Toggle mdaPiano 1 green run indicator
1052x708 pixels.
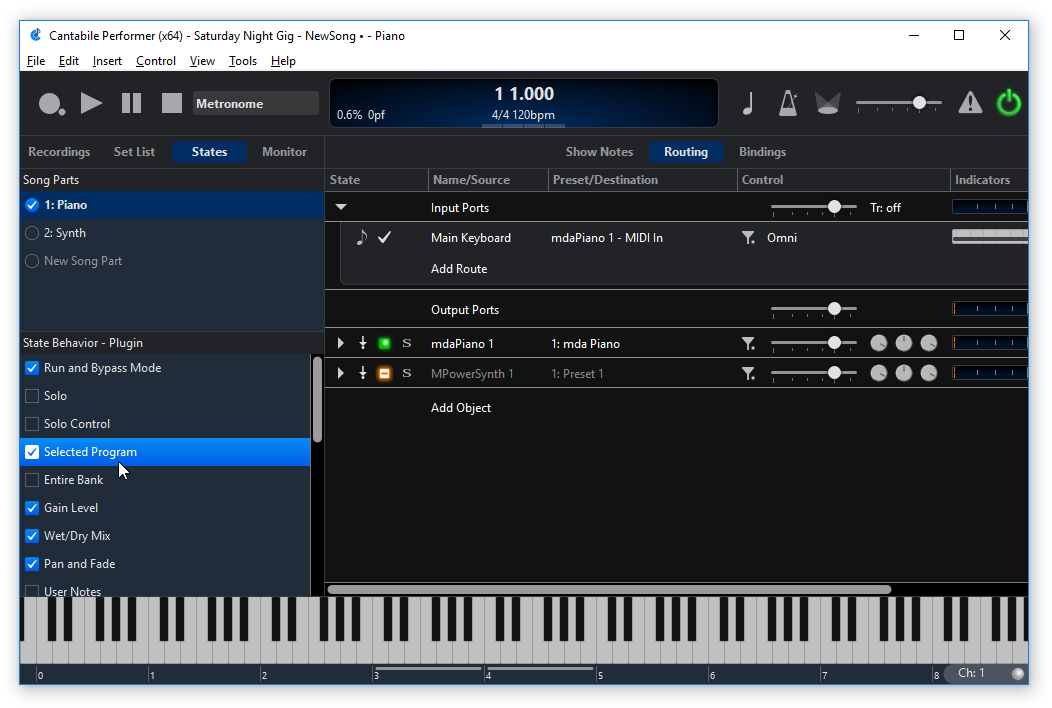384,344
